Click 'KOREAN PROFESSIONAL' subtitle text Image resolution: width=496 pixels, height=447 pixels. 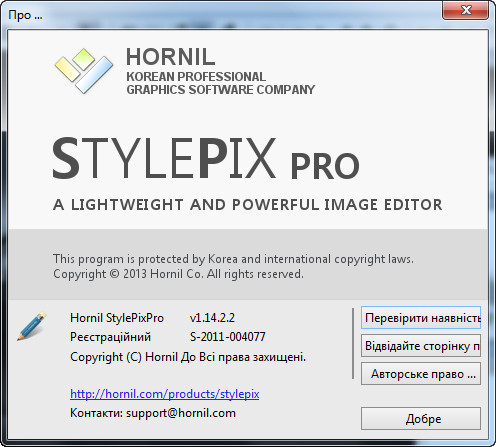[x=196, y=77]
